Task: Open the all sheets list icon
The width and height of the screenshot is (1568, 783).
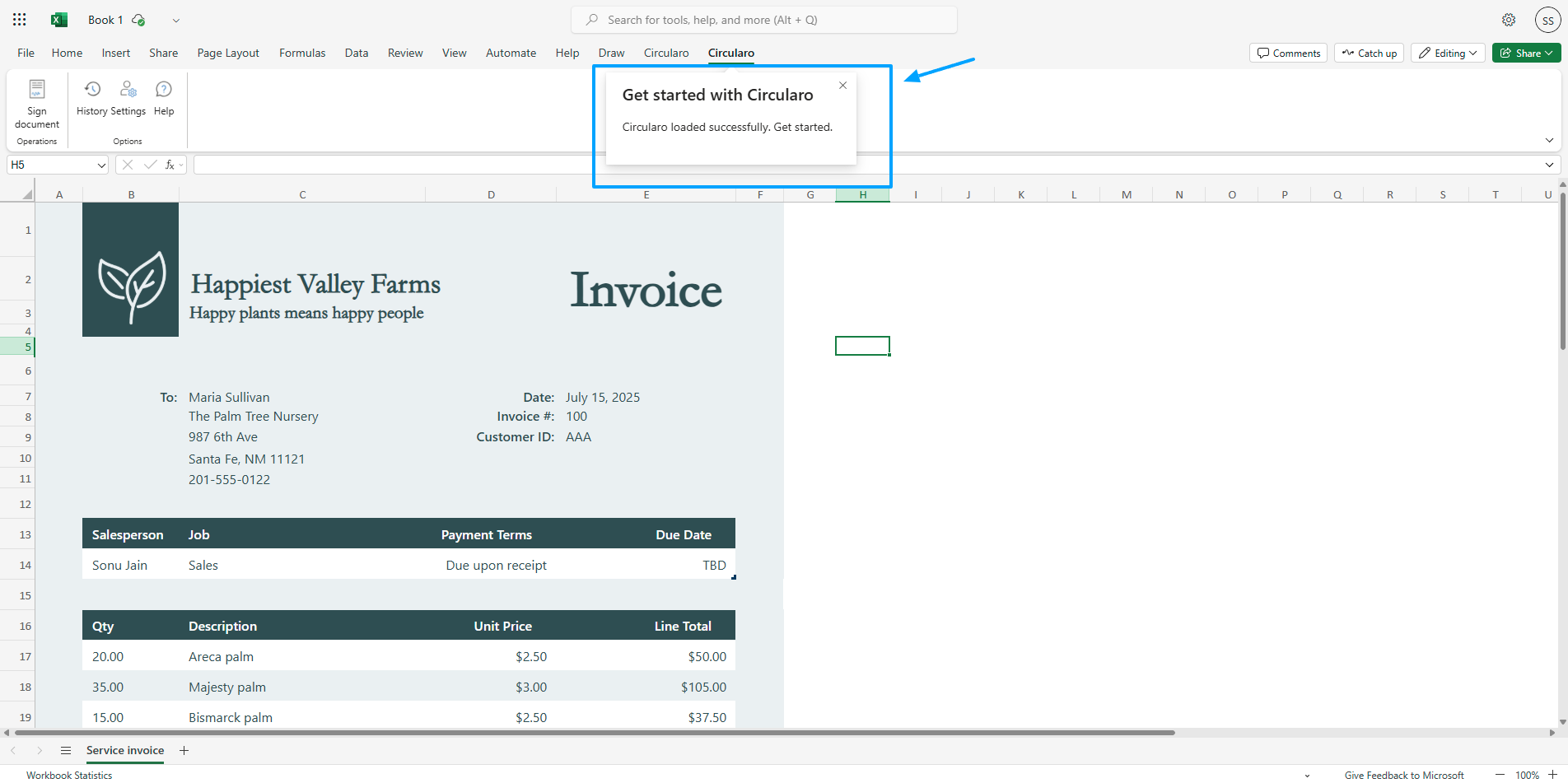Action: [66, 750]
